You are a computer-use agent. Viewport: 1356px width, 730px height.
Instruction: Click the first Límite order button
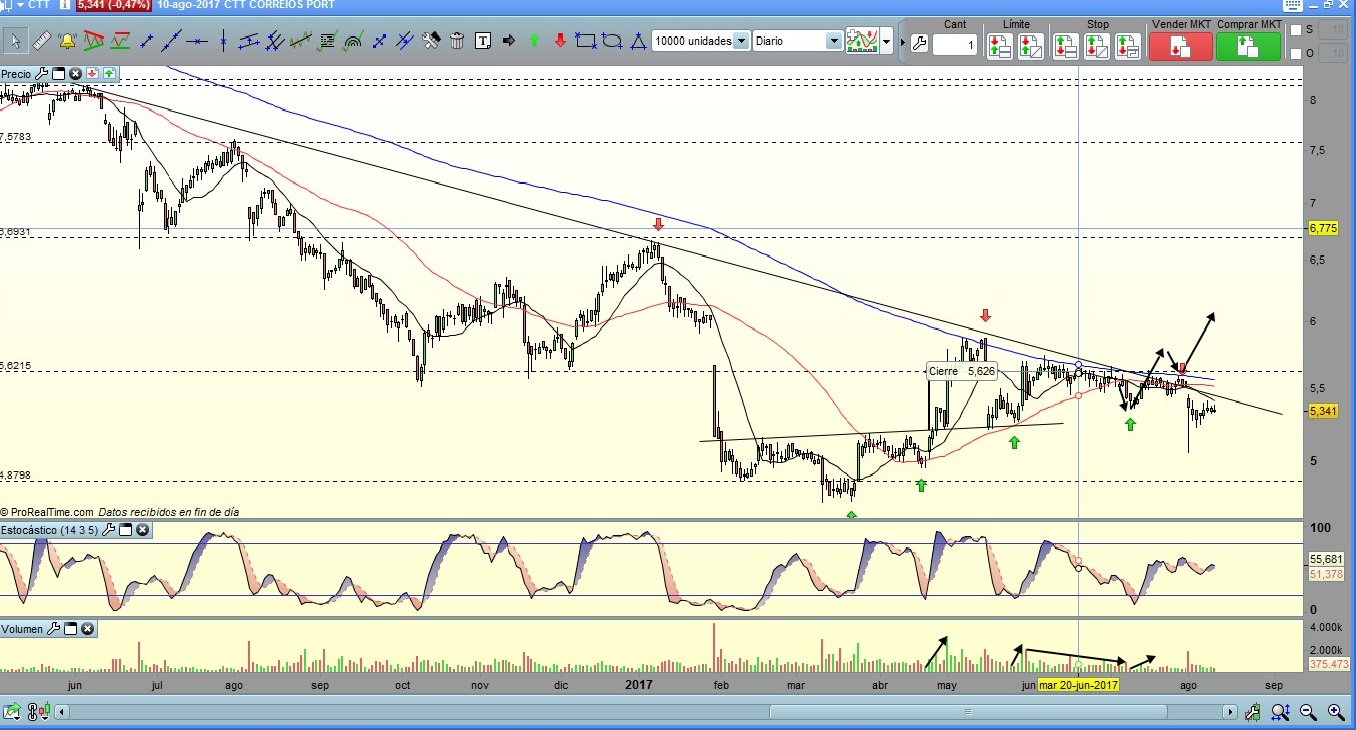[x=999, y=45]
